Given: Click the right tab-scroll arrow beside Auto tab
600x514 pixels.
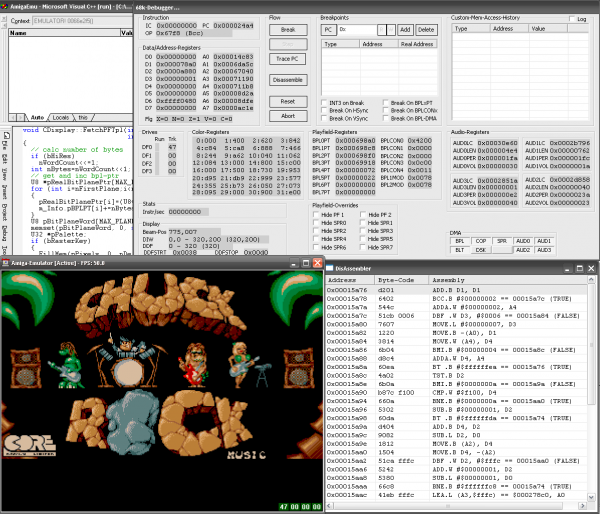Looking at the screenshot, I should [21, 117].
